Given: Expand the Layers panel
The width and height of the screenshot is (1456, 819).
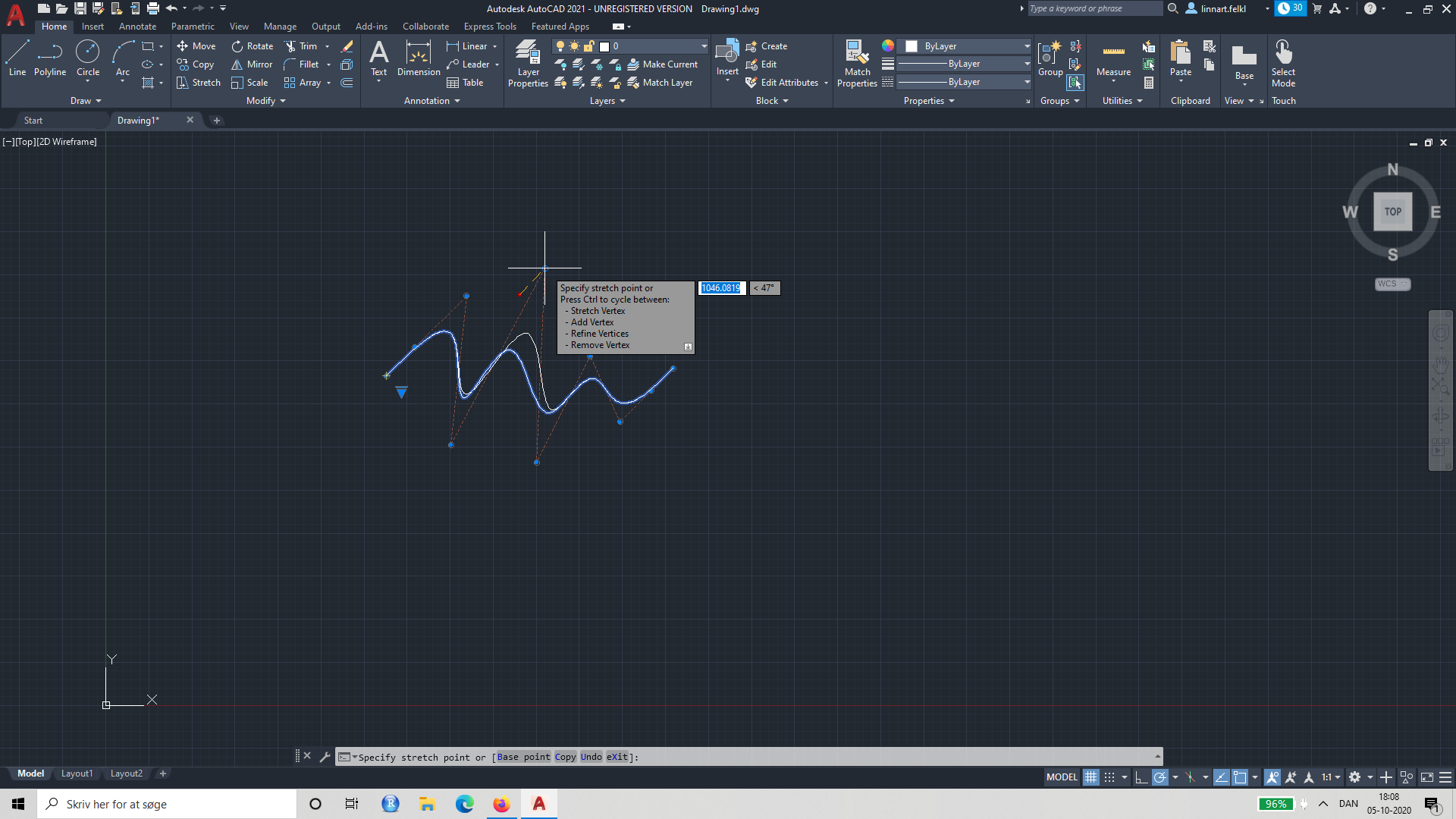Looking at the screenshot, I should (x=607, y=101).
